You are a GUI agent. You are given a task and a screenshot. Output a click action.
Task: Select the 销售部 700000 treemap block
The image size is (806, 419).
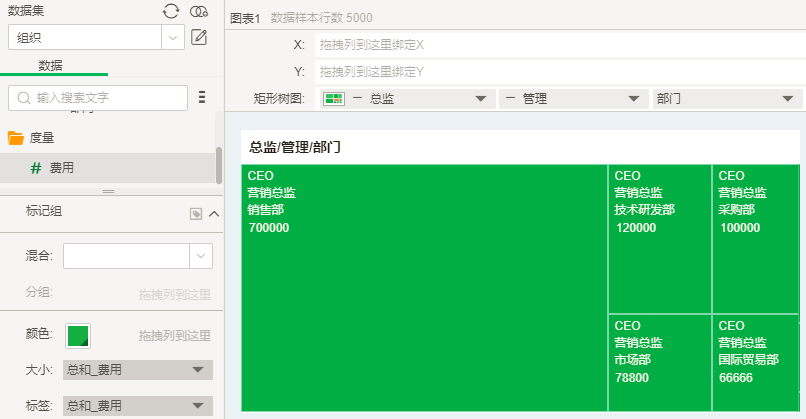(x=424, y=288)
